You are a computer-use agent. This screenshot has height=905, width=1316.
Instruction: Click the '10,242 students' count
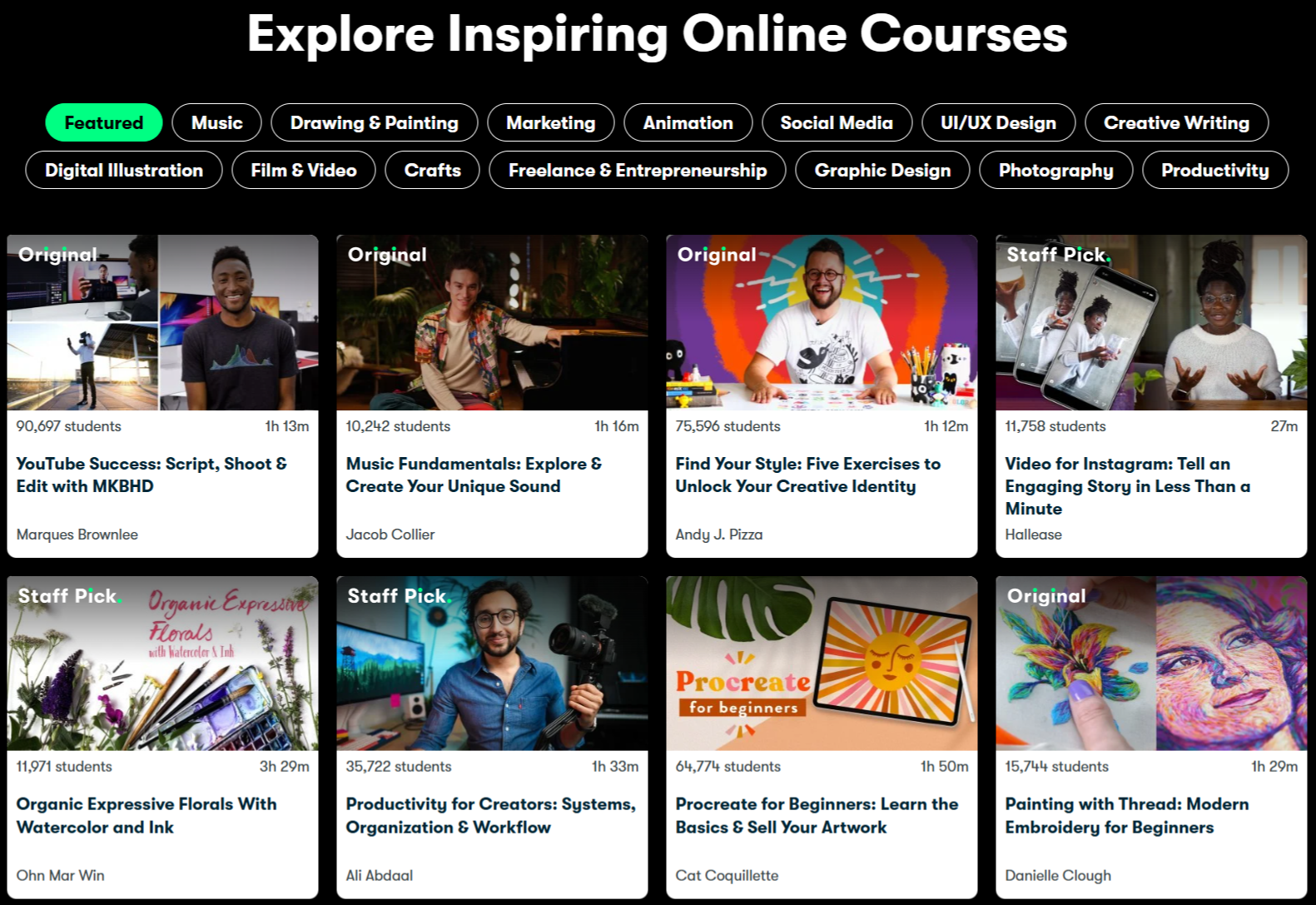click(x=398, y=426)
